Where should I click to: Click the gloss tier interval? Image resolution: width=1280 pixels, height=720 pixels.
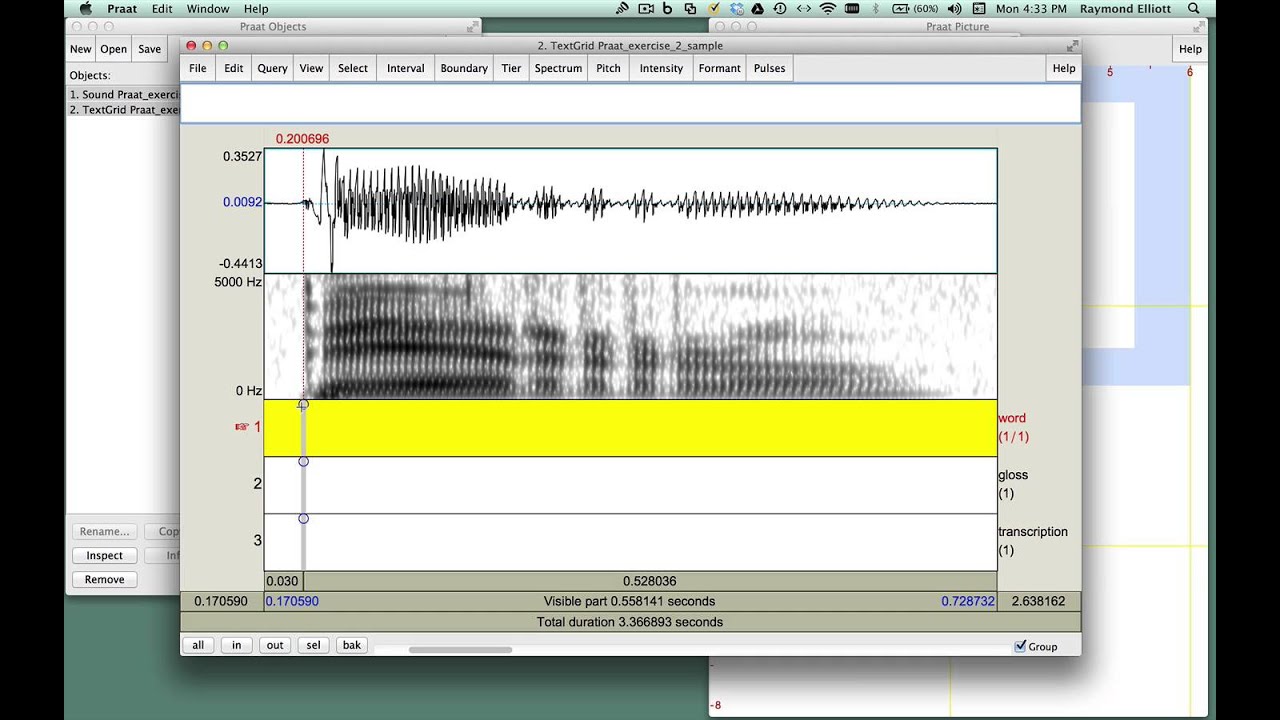[650, 485]
